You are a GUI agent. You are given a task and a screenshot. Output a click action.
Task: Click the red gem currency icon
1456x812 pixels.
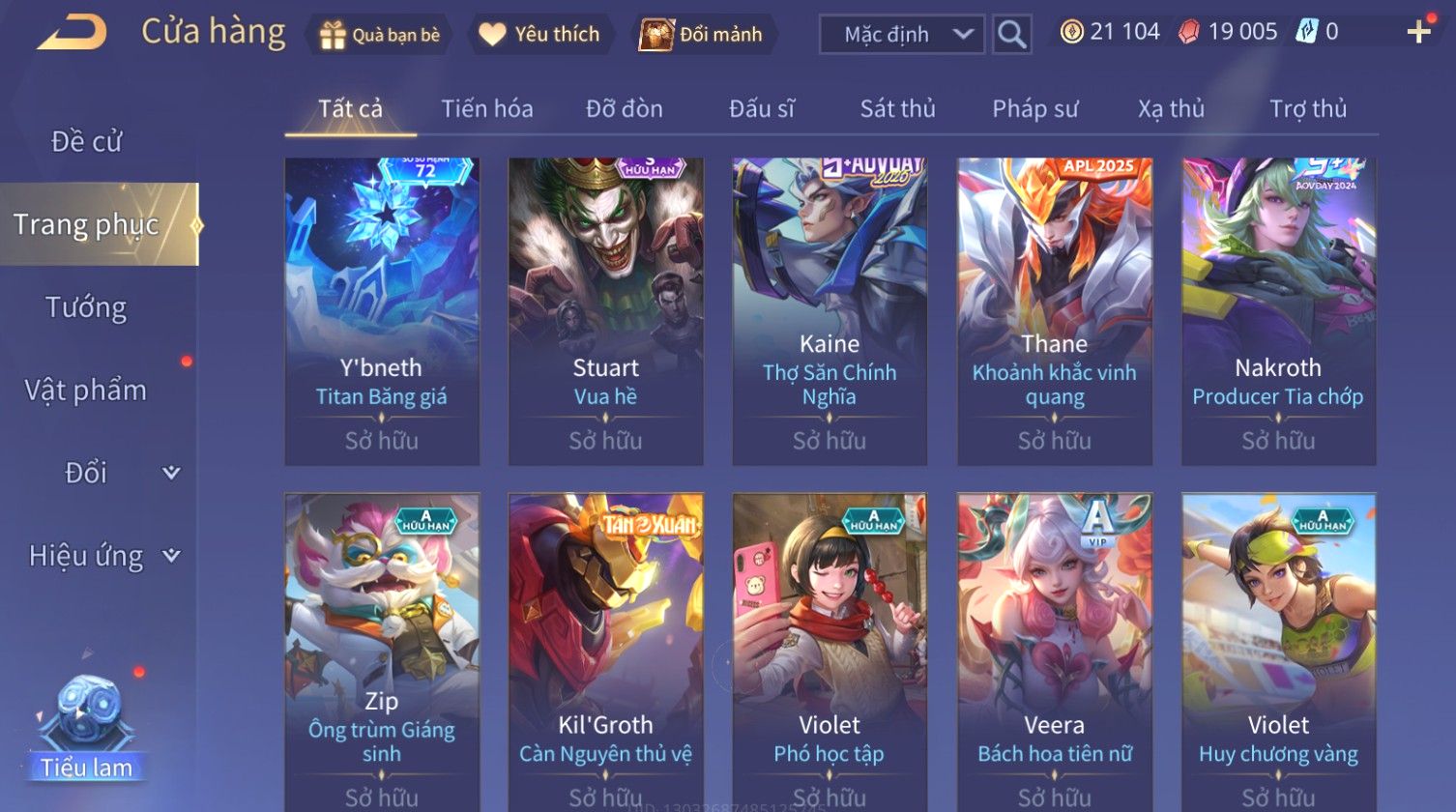pos(1188,32)
